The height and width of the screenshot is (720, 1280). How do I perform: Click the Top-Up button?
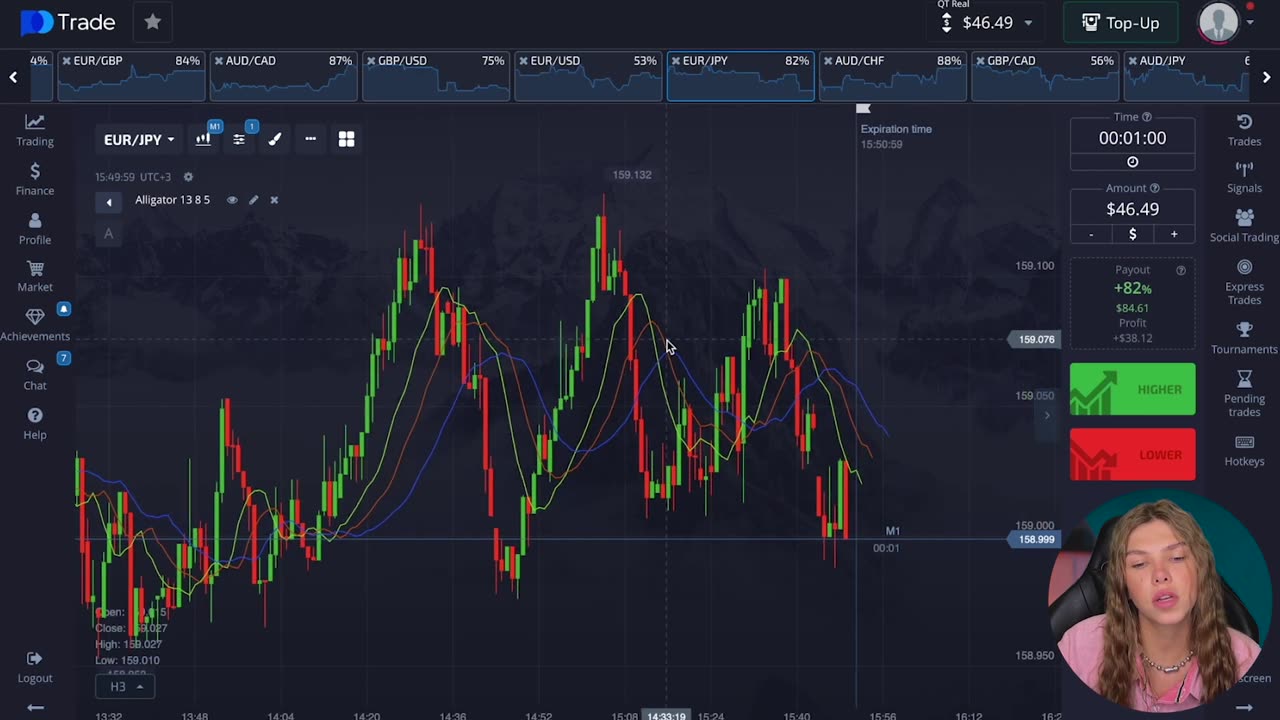click(x=1120, y=22)
